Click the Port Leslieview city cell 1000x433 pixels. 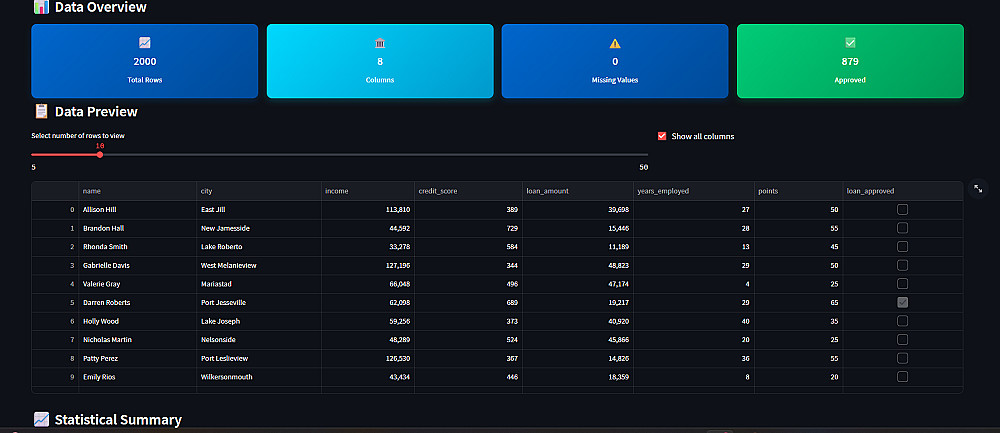[259, 358]
